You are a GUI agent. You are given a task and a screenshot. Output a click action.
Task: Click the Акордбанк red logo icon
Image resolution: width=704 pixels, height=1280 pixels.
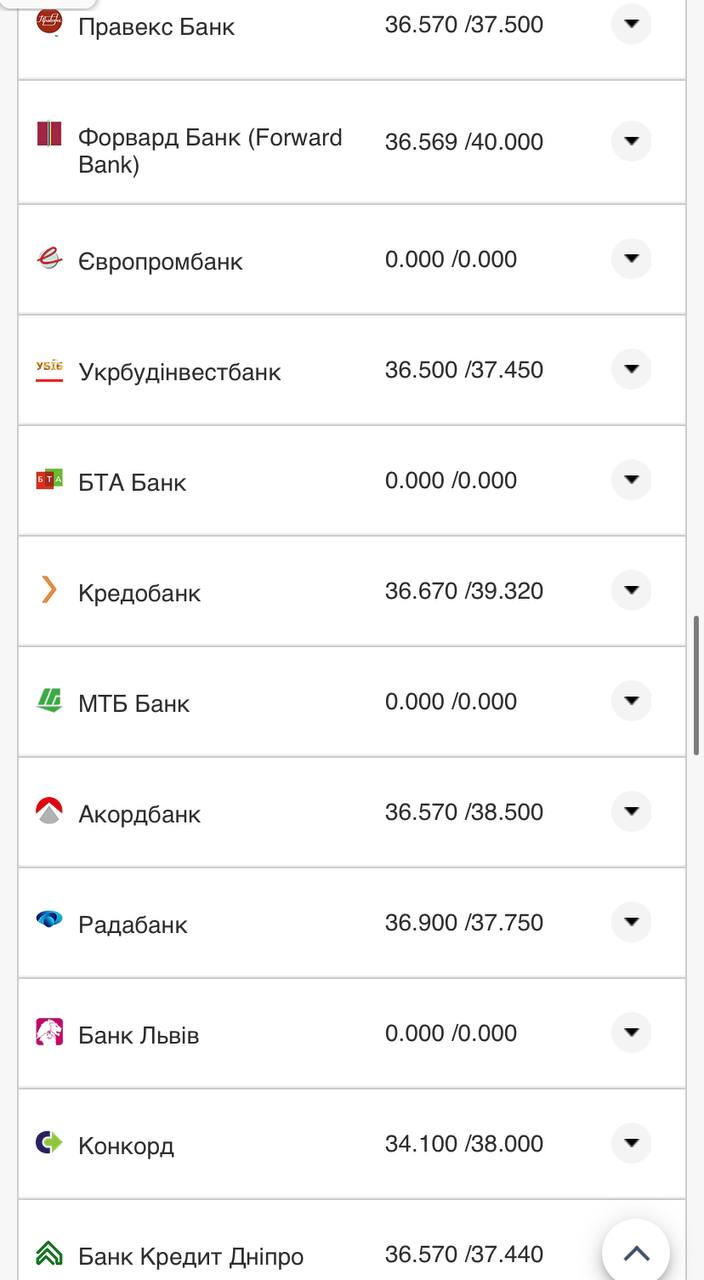(49, 810)
